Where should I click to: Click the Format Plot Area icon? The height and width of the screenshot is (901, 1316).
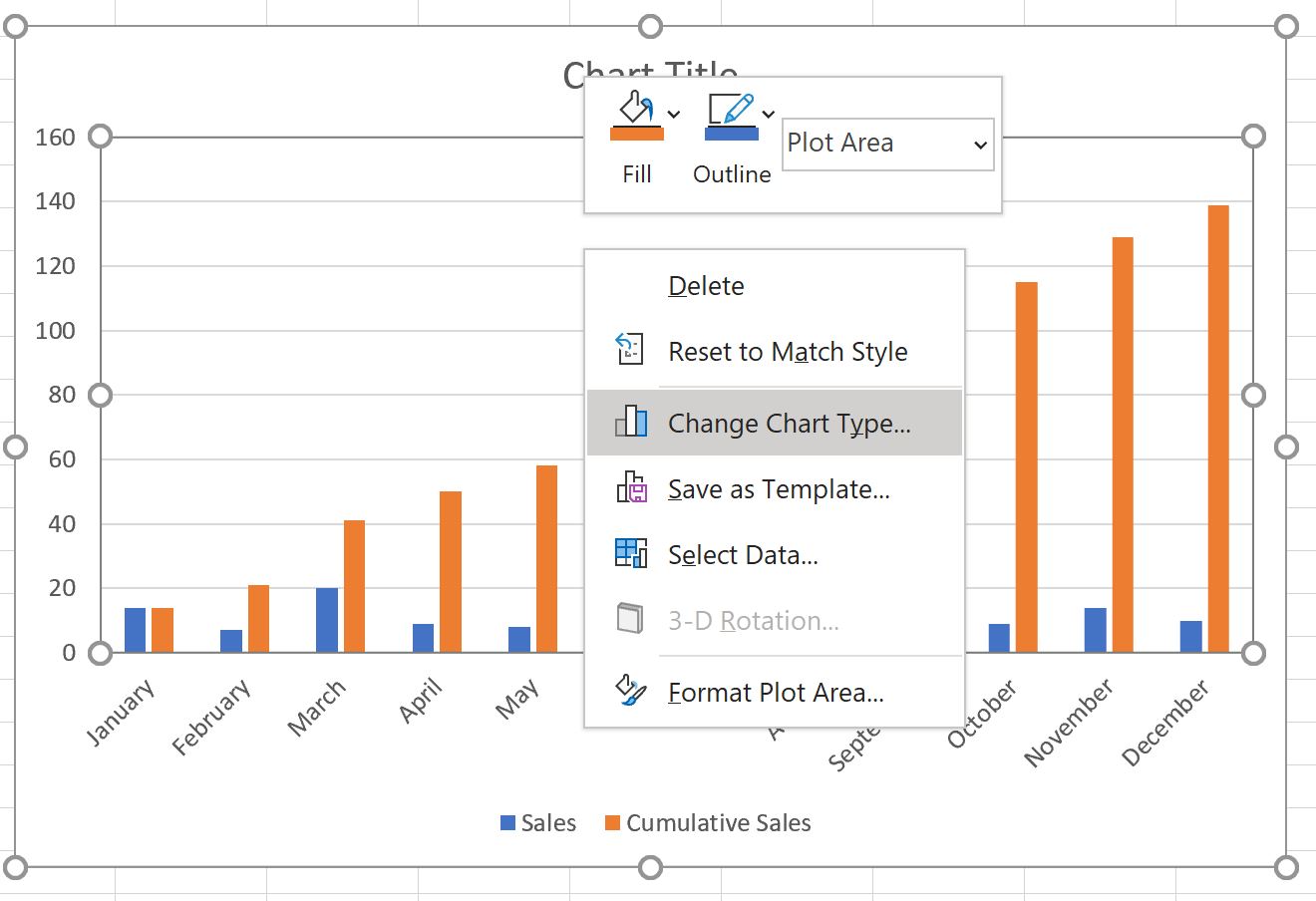pos(631,691)
